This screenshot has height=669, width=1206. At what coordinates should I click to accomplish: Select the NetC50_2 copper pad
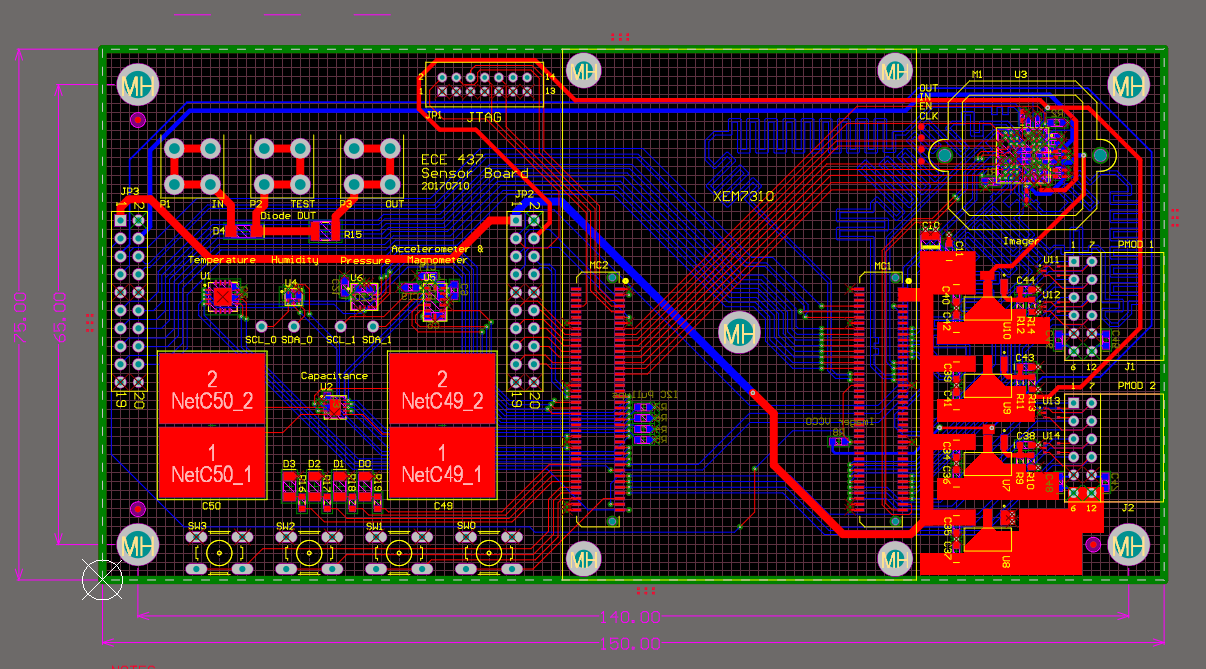[x=212, y=389]
